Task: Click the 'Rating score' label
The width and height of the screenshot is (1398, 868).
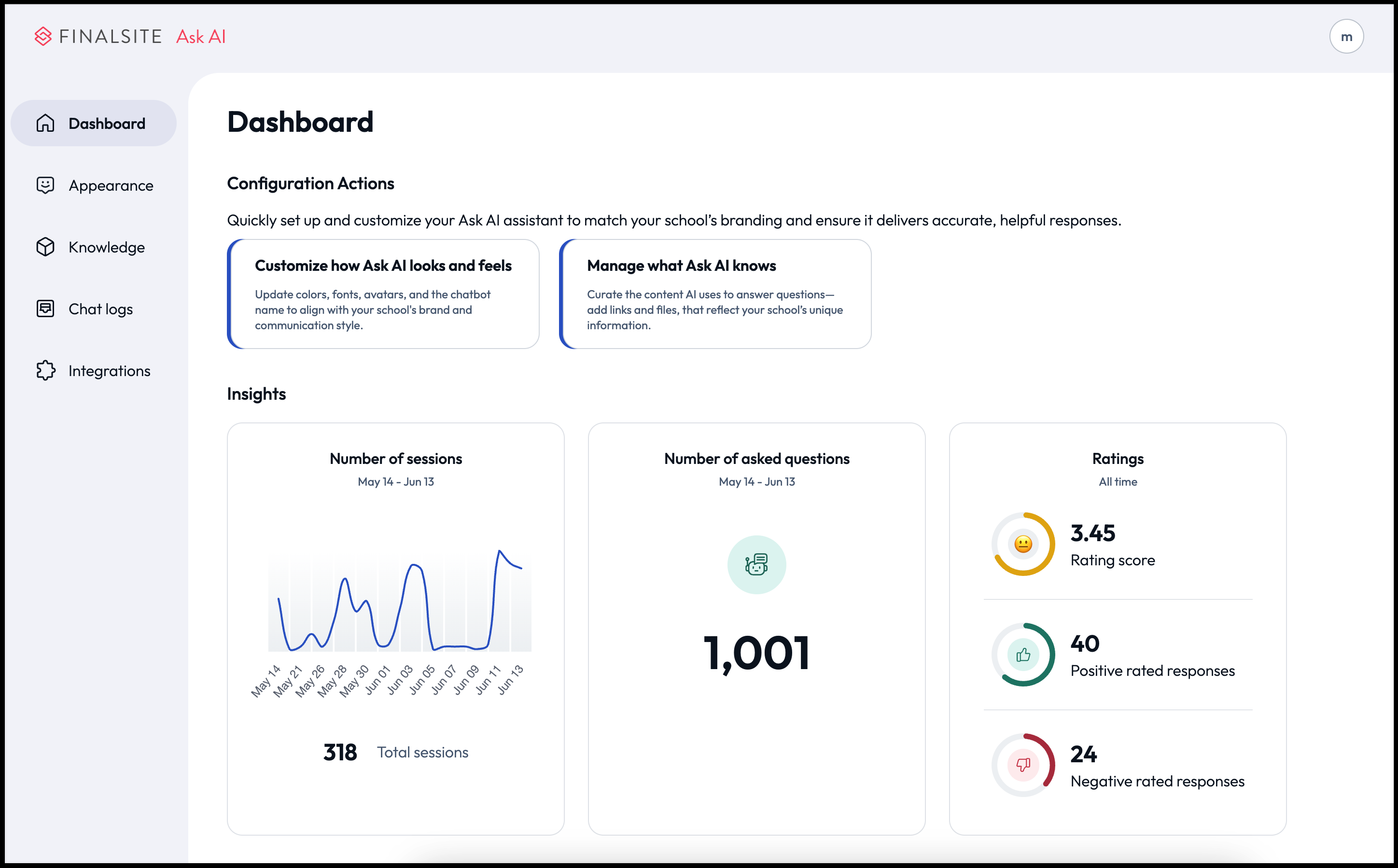Action: tap(1112, 560)
